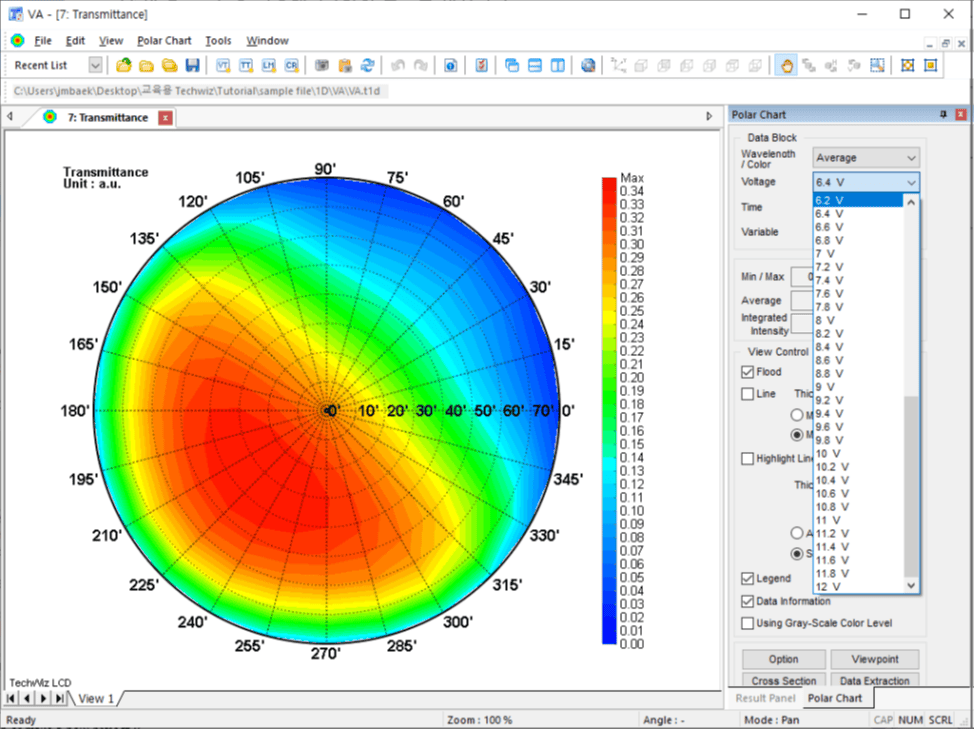Click the Save disk icon in toolbar
This screenshot has height=729, width=974.
click(x=192, y=65)
